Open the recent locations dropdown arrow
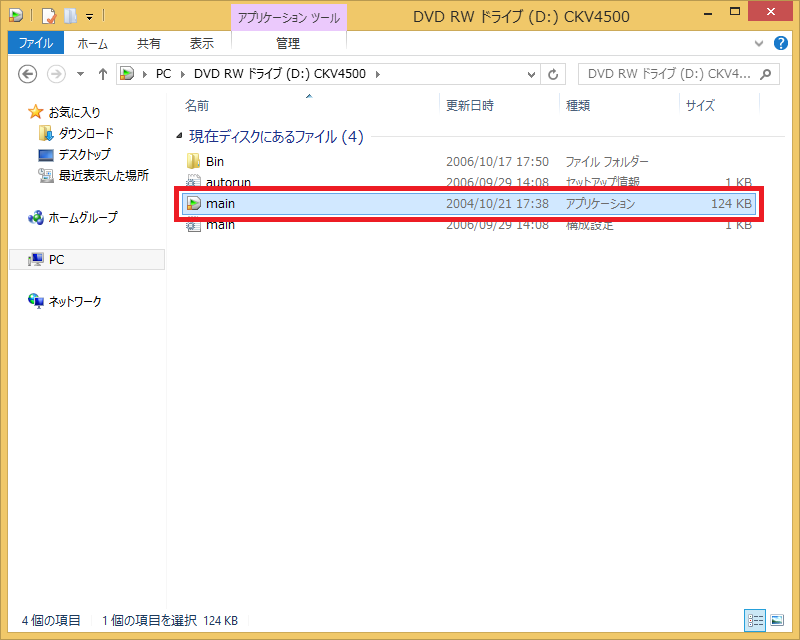 click(81, 74)
